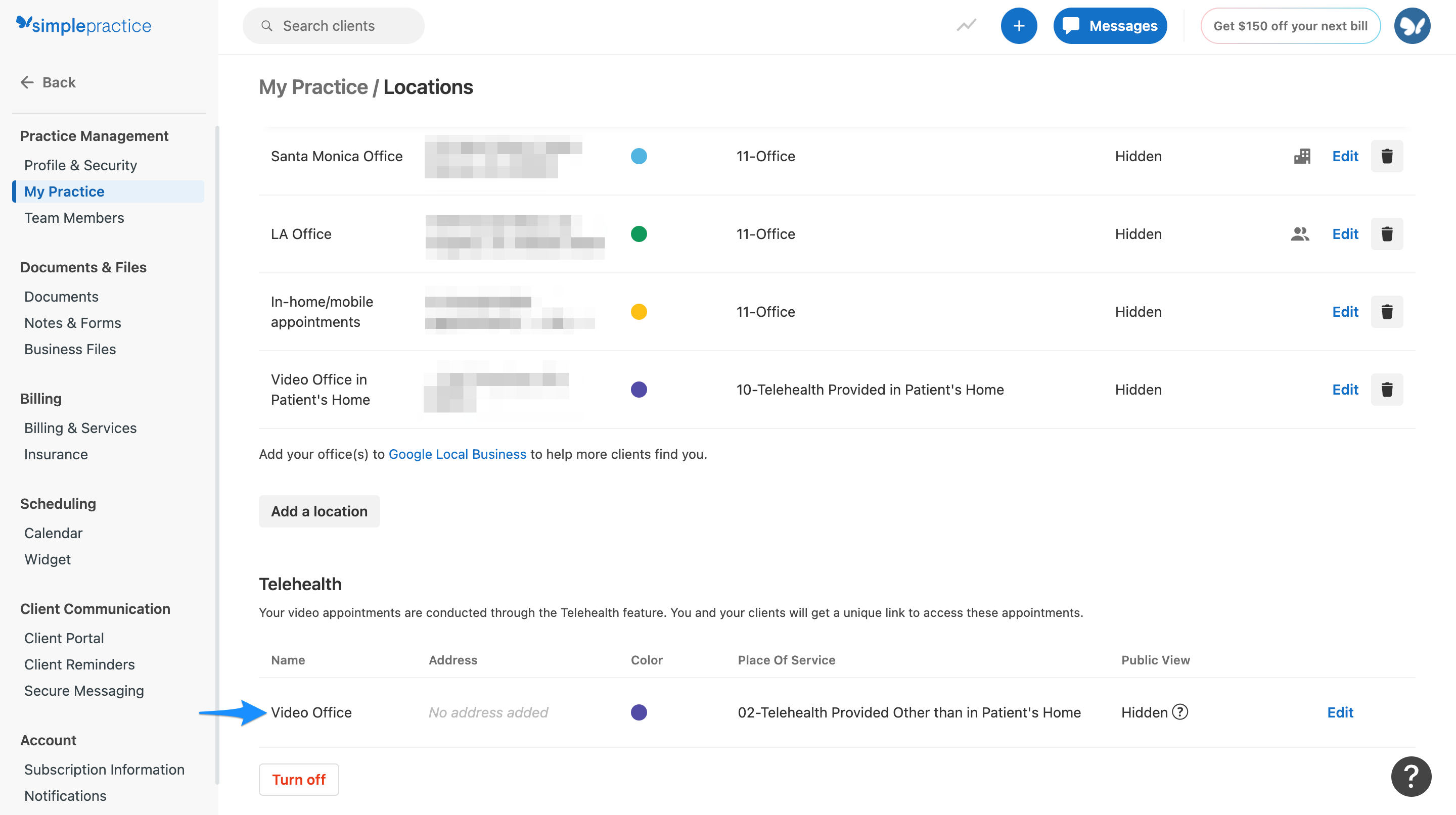The width and height of the screenshot is (1456, 815).
Task: Click the Back arrow to return
Action: tap(27, 82)
